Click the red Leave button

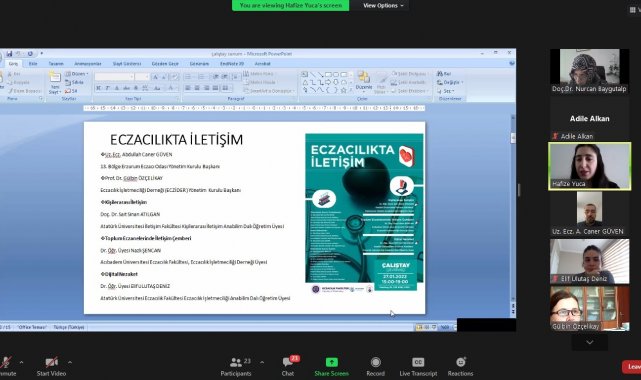coord(632,367)
